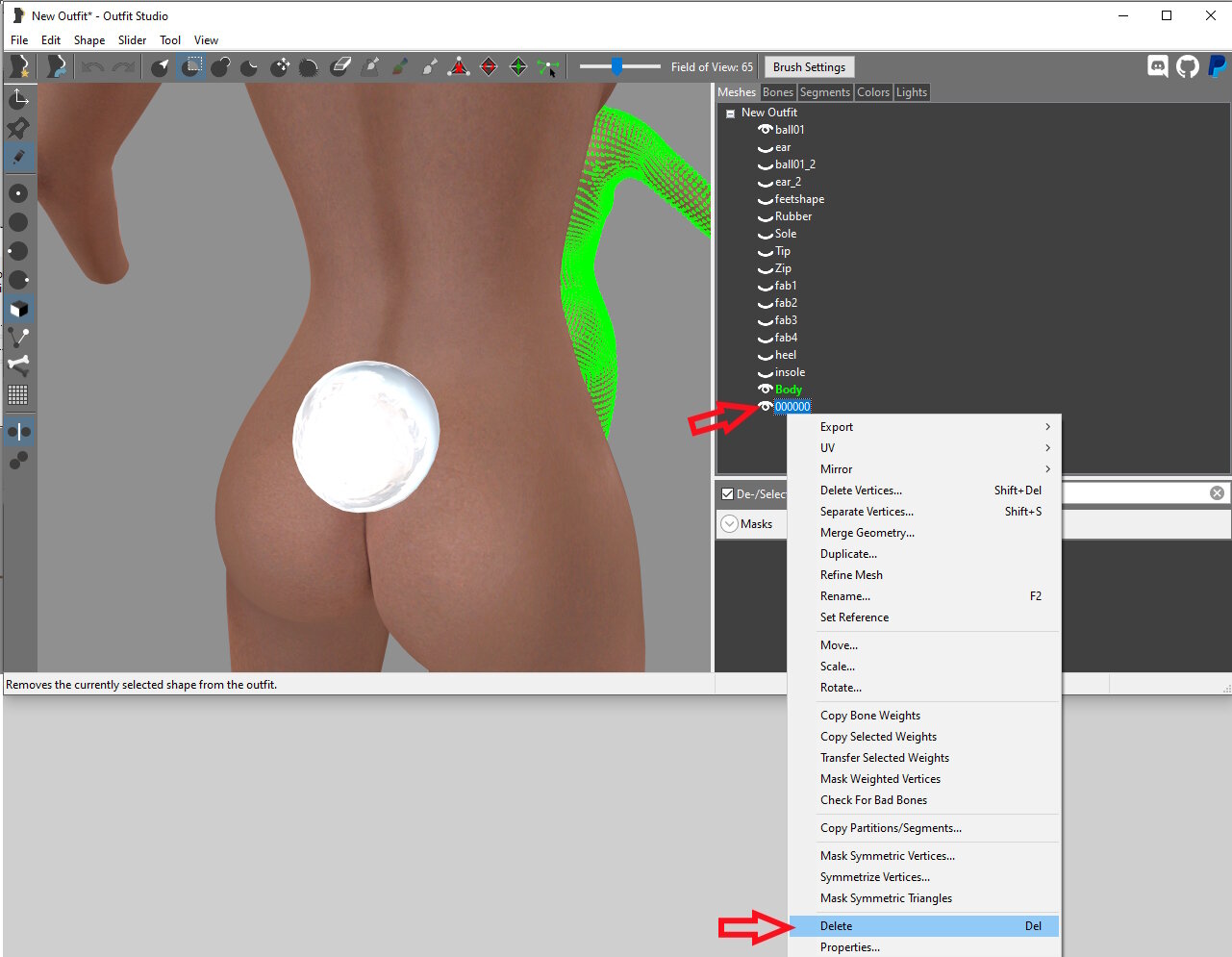The width and height of the screenshot is (1232, 957).
Task: Select the Inflate brush tool
Action: pos(220,66)
